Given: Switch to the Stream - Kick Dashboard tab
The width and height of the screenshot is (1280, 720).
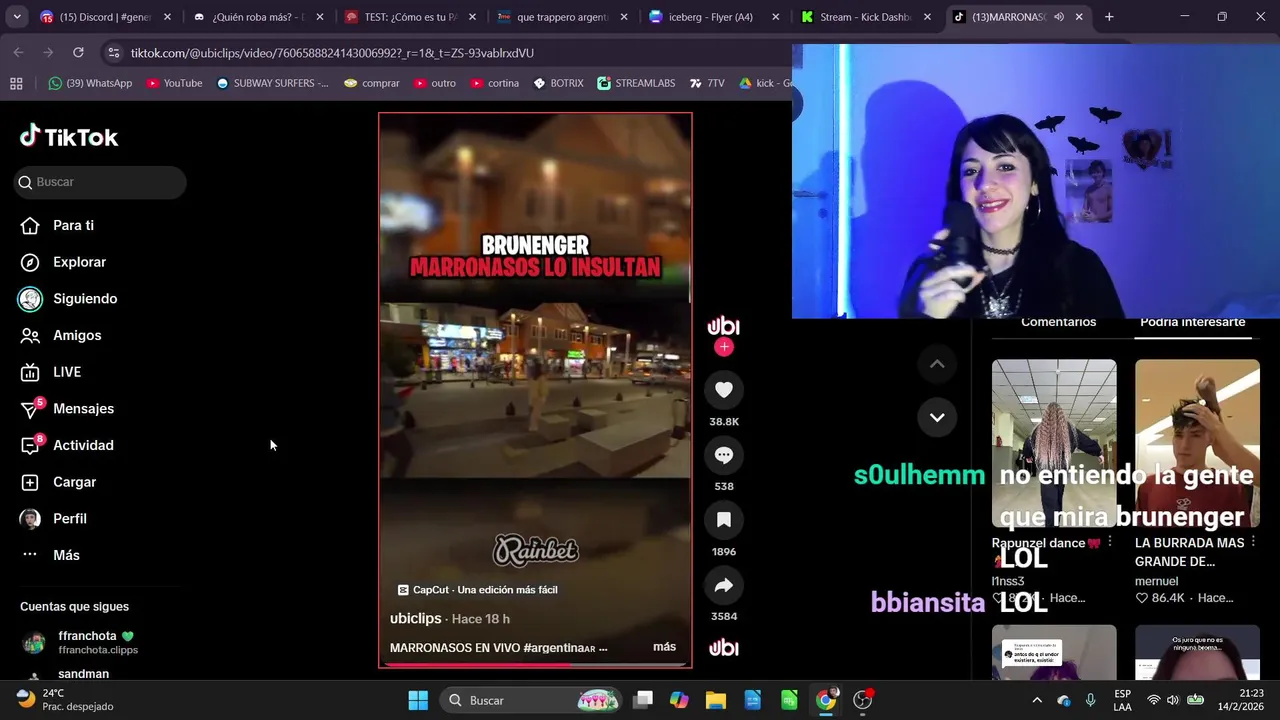Looking at the screenshot, I should (x=866, y=17).
